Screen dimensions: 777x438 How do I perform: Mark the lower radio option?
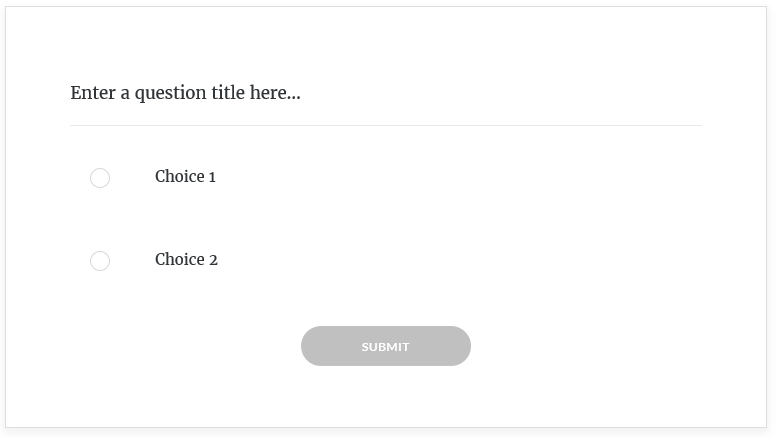click(100, 261)
